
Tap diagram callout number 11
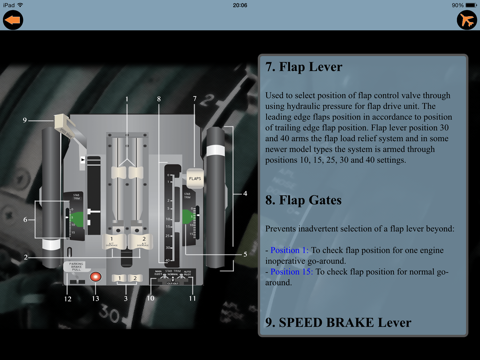192,298
